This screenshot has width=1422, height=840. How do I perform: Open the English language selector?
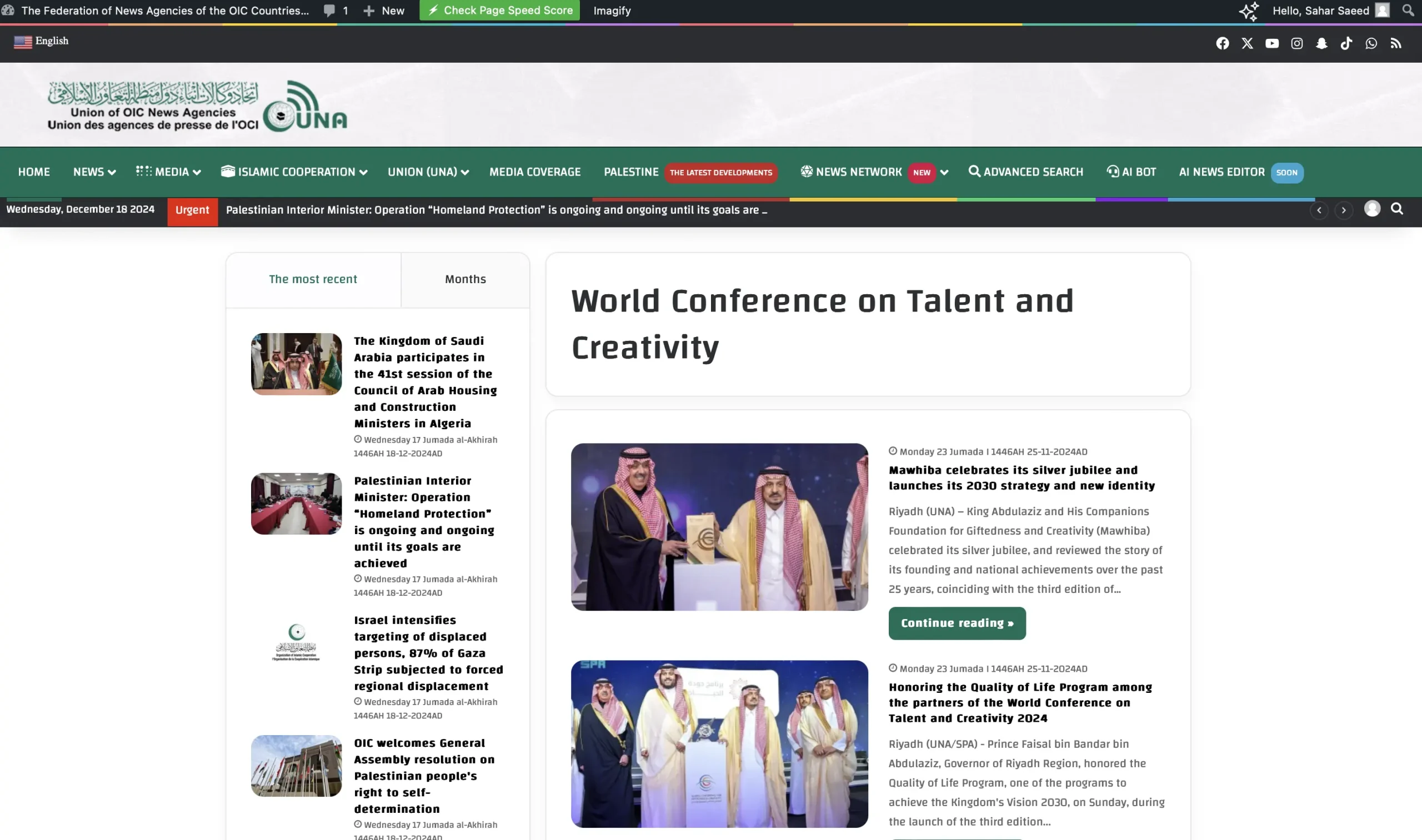pyautogui.click(x=41, y=41)
